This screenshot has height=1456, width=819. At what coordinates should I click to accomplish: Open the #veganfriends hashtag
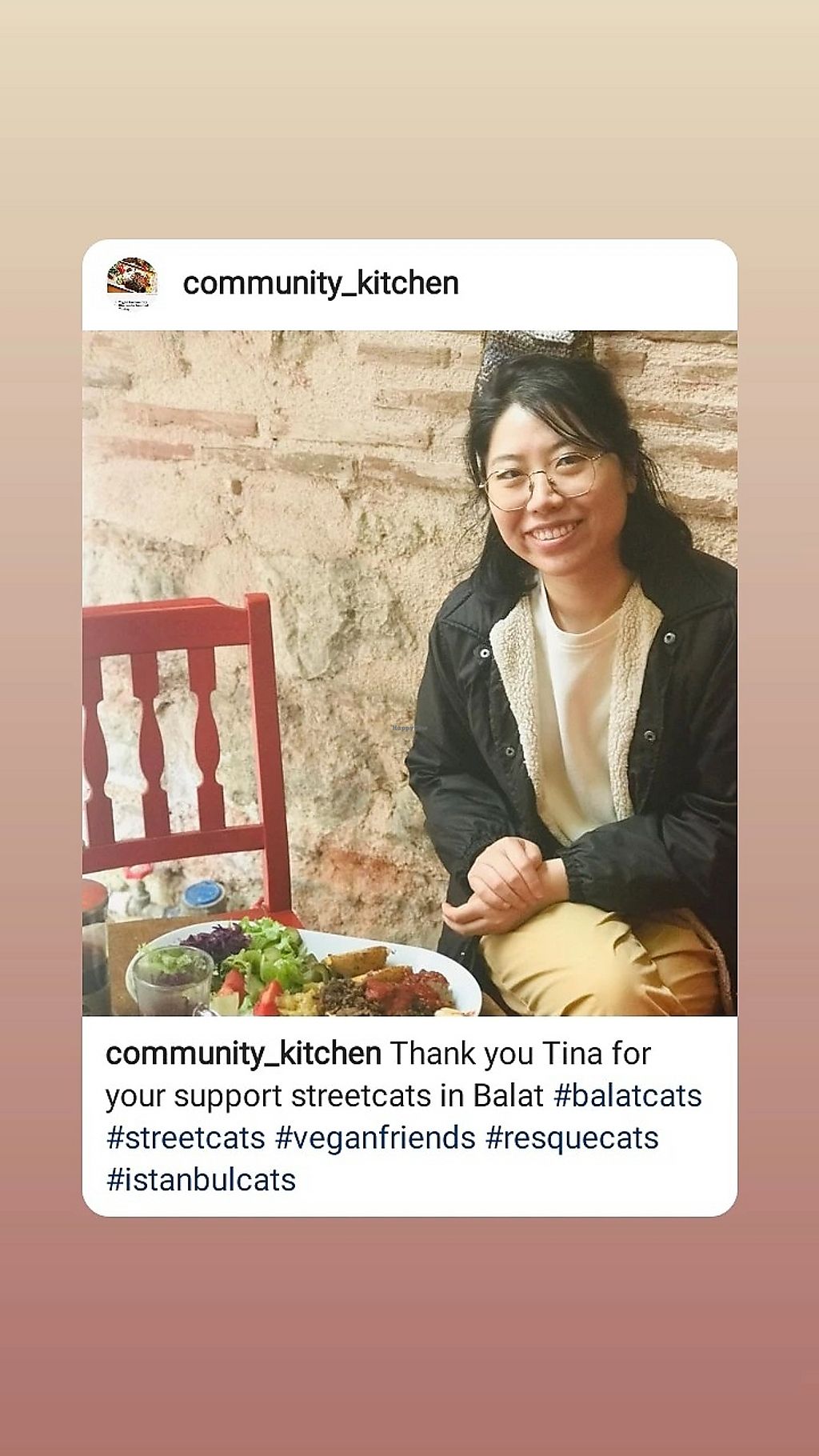(375, 1137)
